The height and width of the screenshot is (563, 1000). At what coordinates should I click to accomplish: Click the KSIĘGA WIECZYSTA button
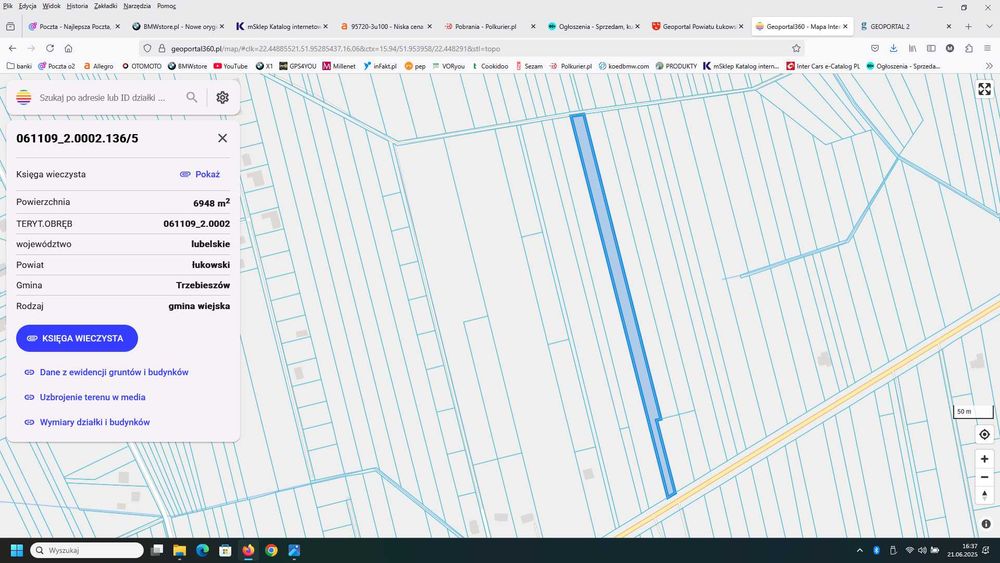77,338
